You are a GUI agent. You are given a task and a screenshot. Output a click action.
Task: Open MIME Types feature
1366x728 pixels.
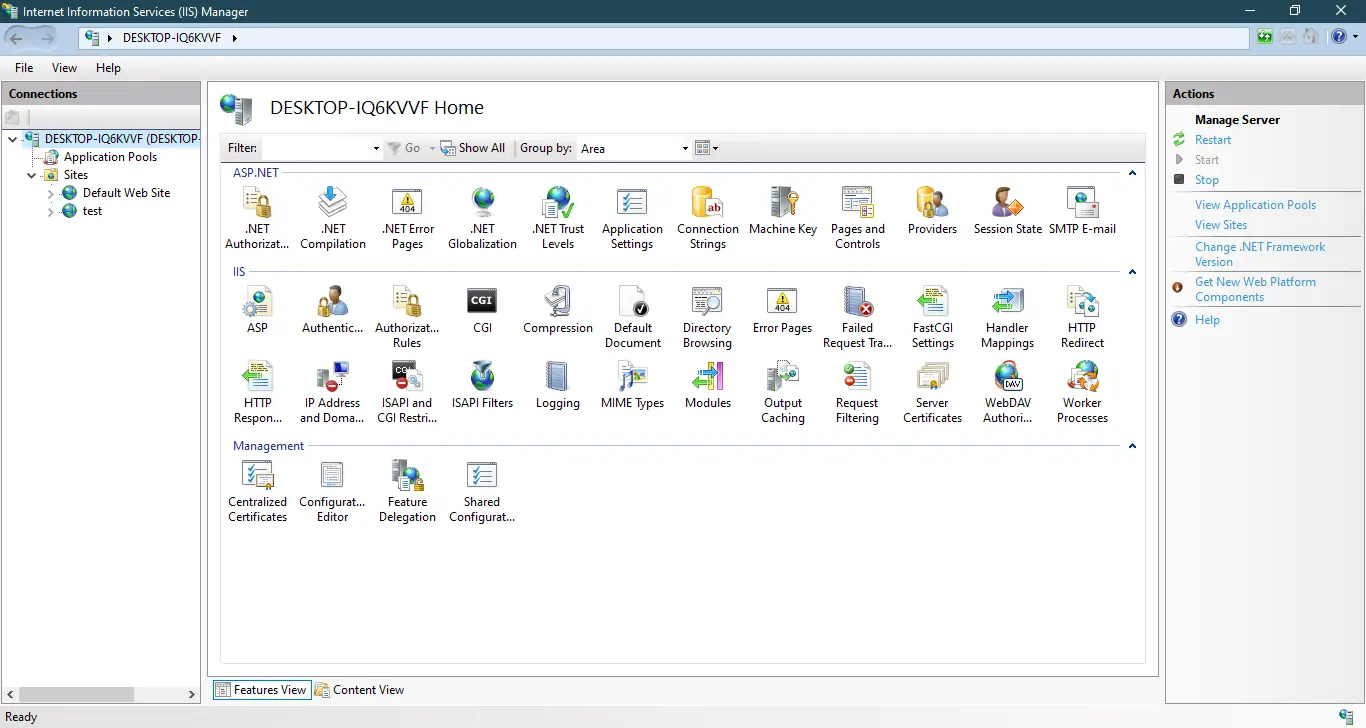633,385
